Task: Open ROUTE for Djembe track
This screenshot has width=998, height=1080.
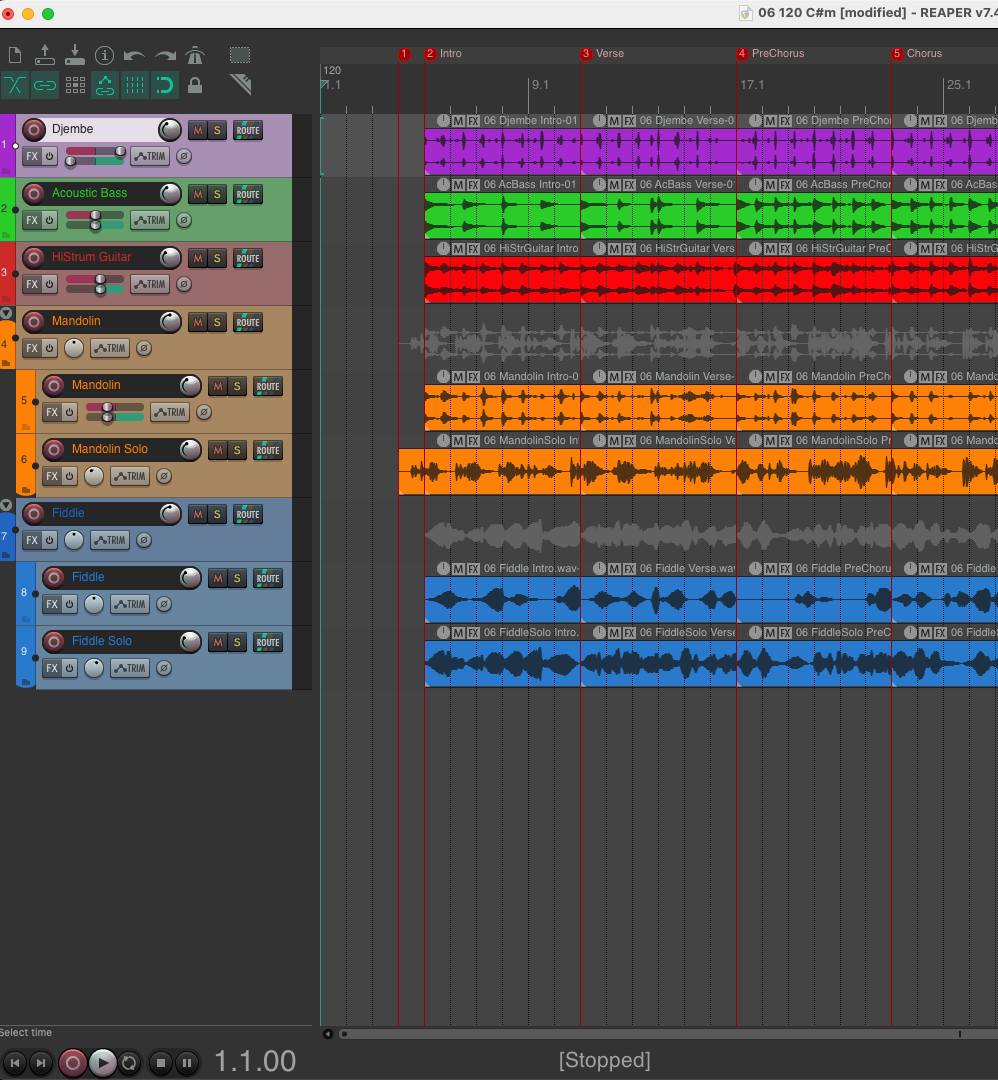Action: [x=248, y=130]
